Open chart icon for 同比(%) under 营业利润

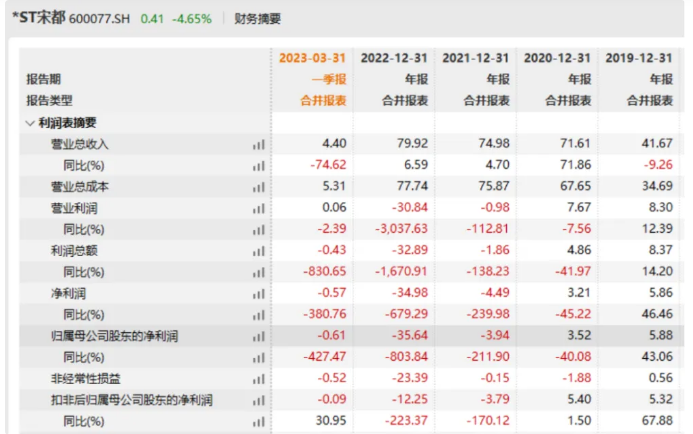(x=259, y=230)
